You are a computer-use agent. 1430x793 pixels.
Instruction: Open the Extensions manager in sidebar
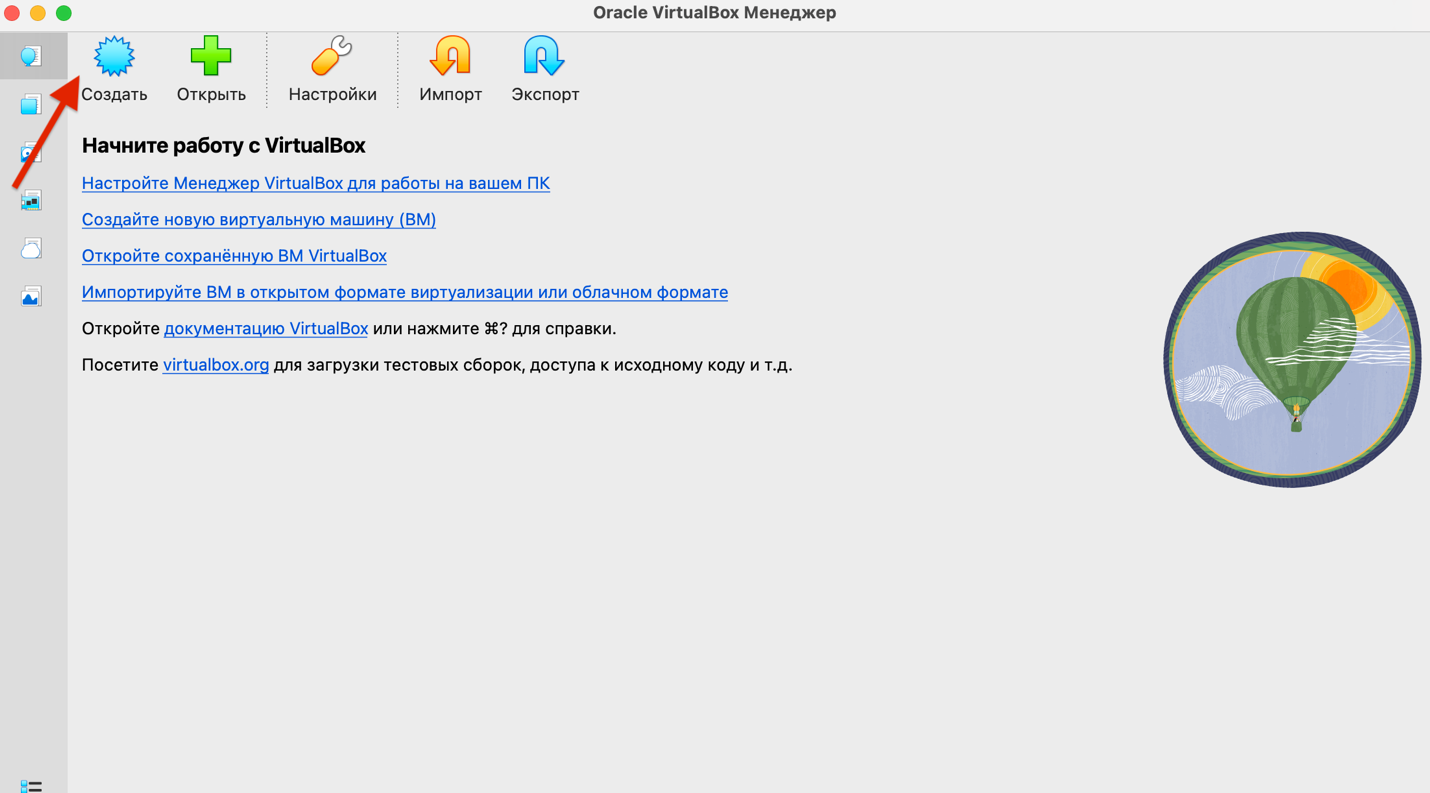[32, 105]
